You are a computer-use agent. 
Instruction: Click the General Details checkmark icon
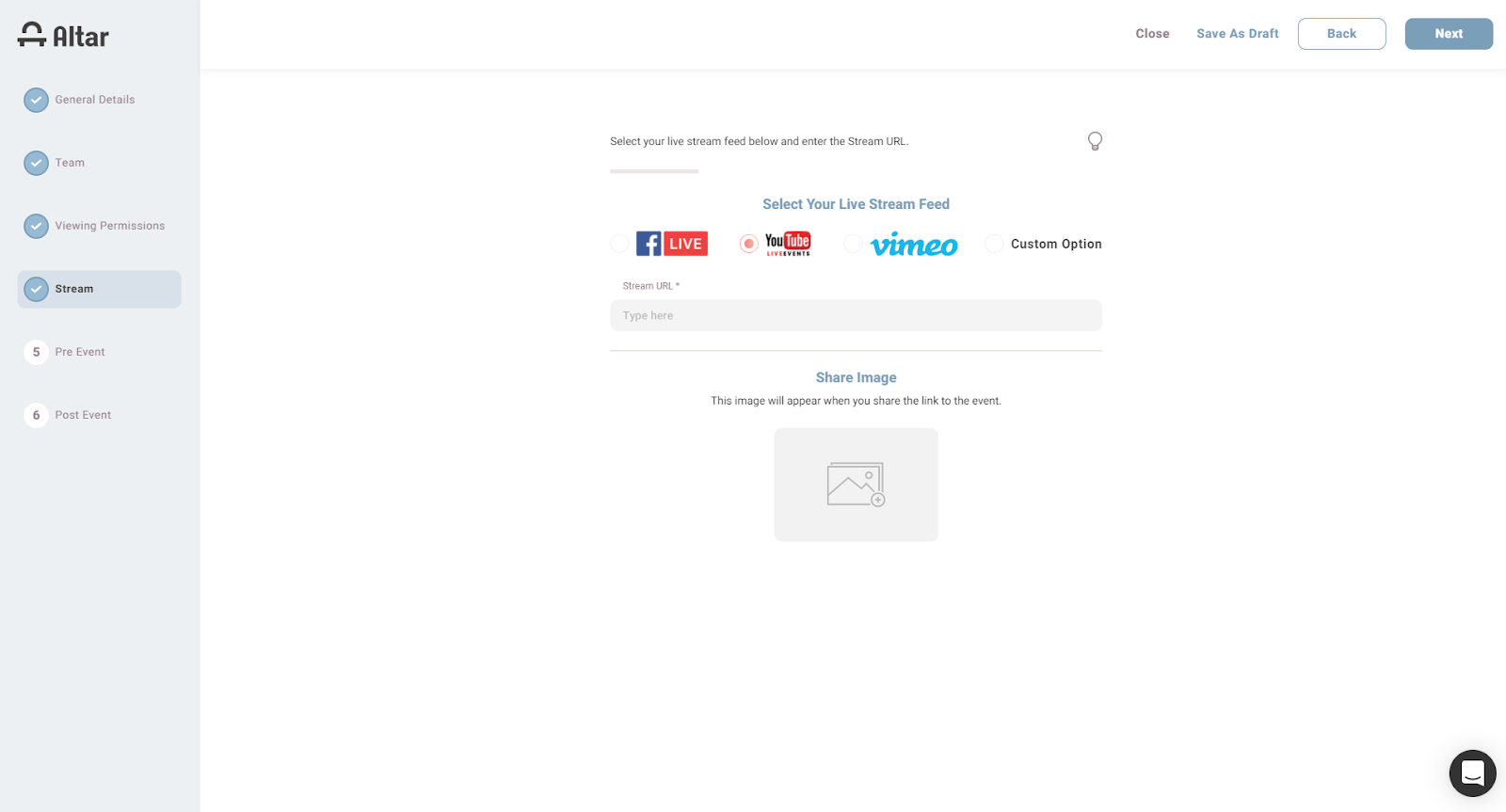coord(36,100)
